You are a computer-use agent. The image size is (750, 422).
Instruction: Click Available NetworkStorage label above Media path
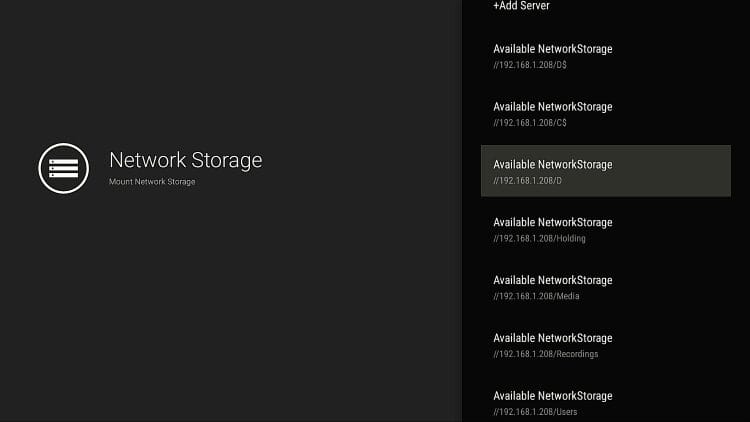coord(552,281)
